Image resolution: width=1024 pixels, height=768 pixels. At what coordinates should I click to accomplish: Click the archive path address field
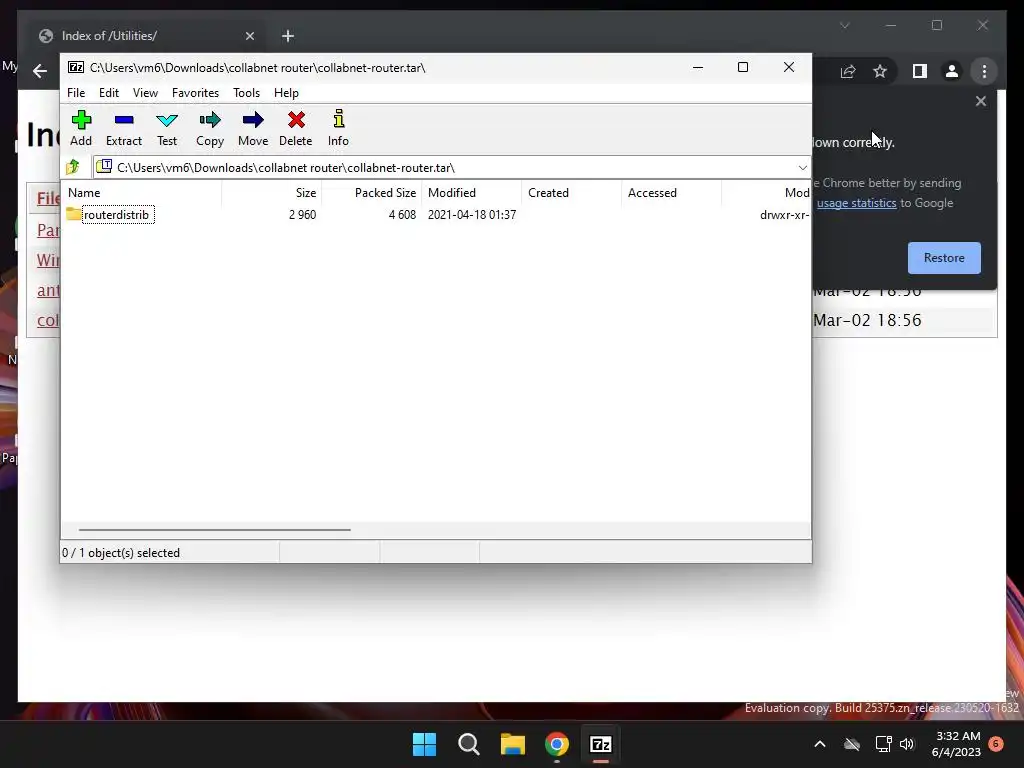coord(452,168)
